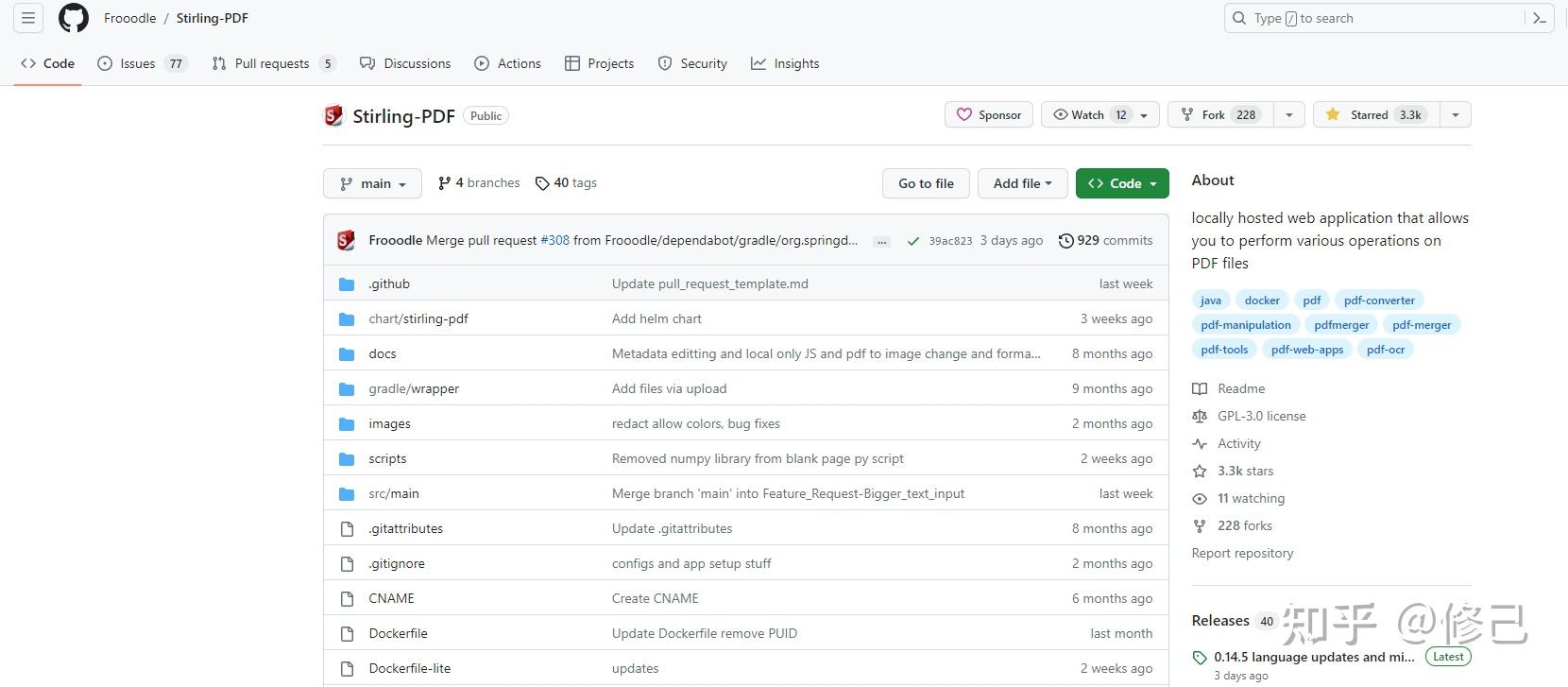Open the GPL-3.0 license link
Viewport: 1568px width, 687px height.
(1261, 416)
